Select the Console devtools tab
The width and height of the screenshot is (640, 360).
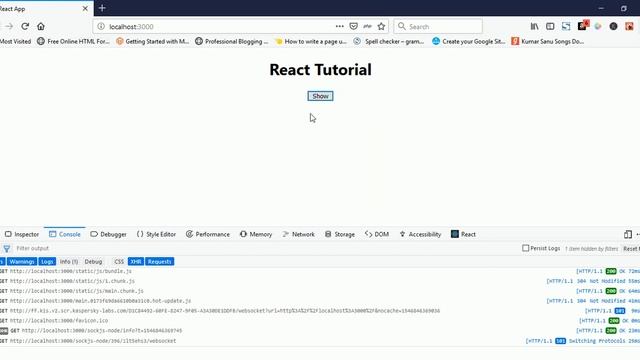pos(64,234)
